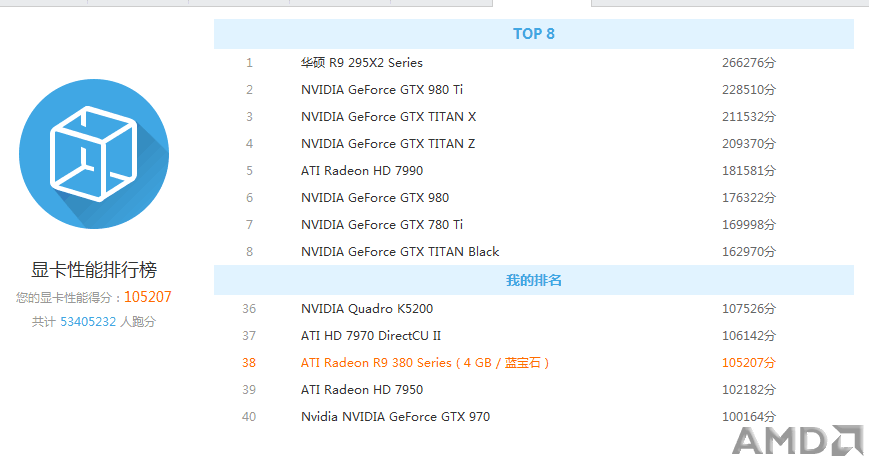The image size is (869, 461).
Task: Select NVIDIA Quadro K5200 entry
Action: pyautogui.click(x=367, y=309)
